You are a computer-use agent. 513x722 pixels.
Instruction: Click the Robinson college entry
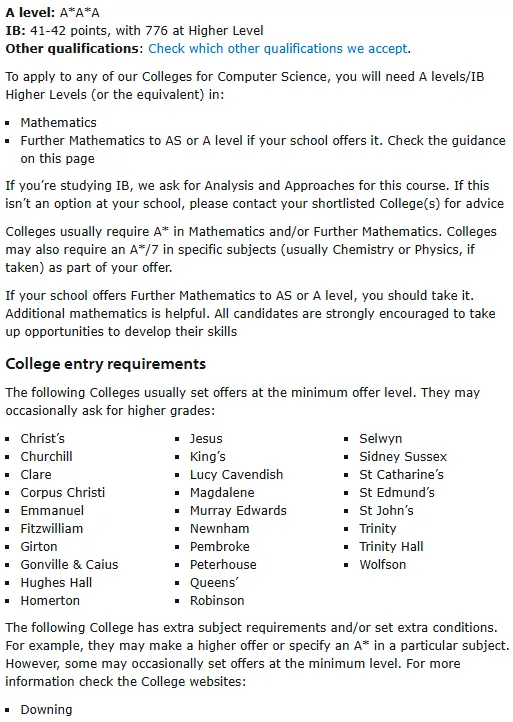coord(217,600)
